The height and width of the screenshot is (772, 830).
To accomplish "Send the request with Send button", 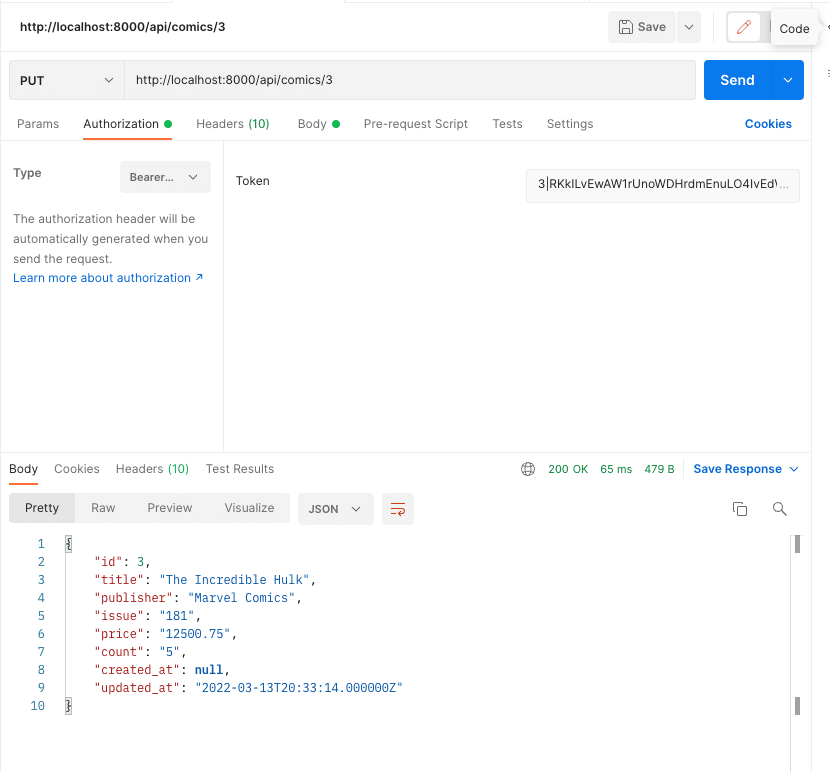I will tap(737, 80).
